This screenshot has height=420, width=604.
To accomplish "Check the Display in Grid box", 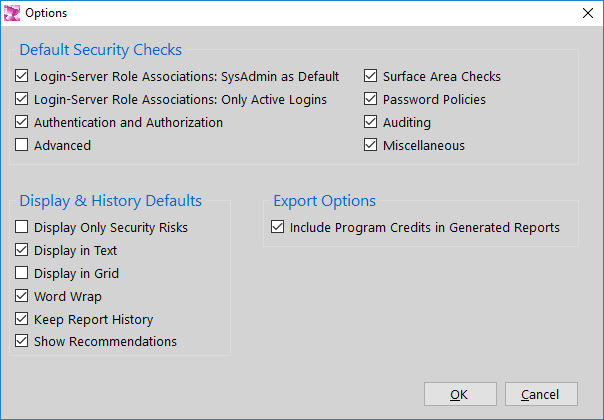I will click(22, 273).
